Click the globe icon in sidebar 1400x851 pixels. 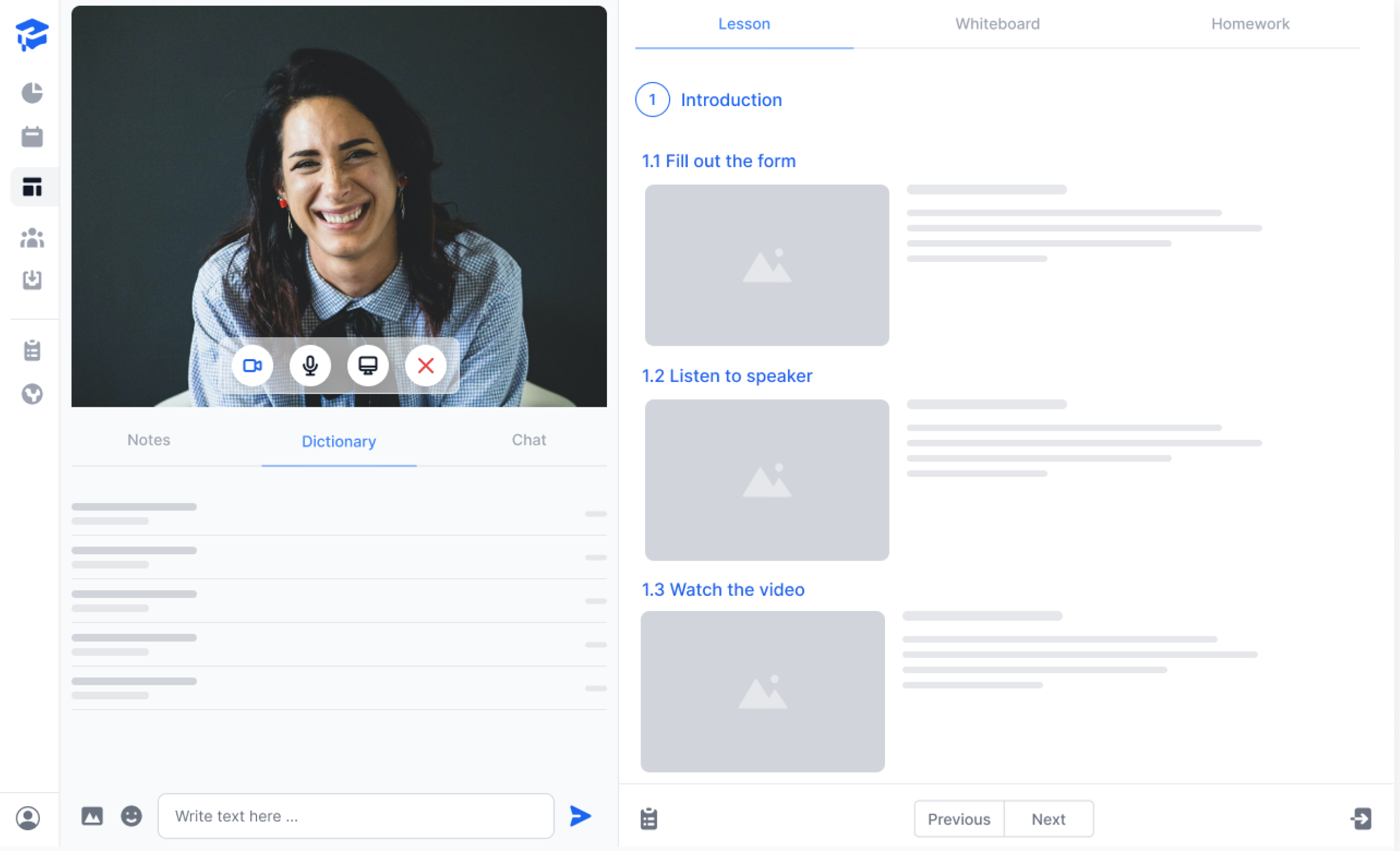[x=32, y=394]
